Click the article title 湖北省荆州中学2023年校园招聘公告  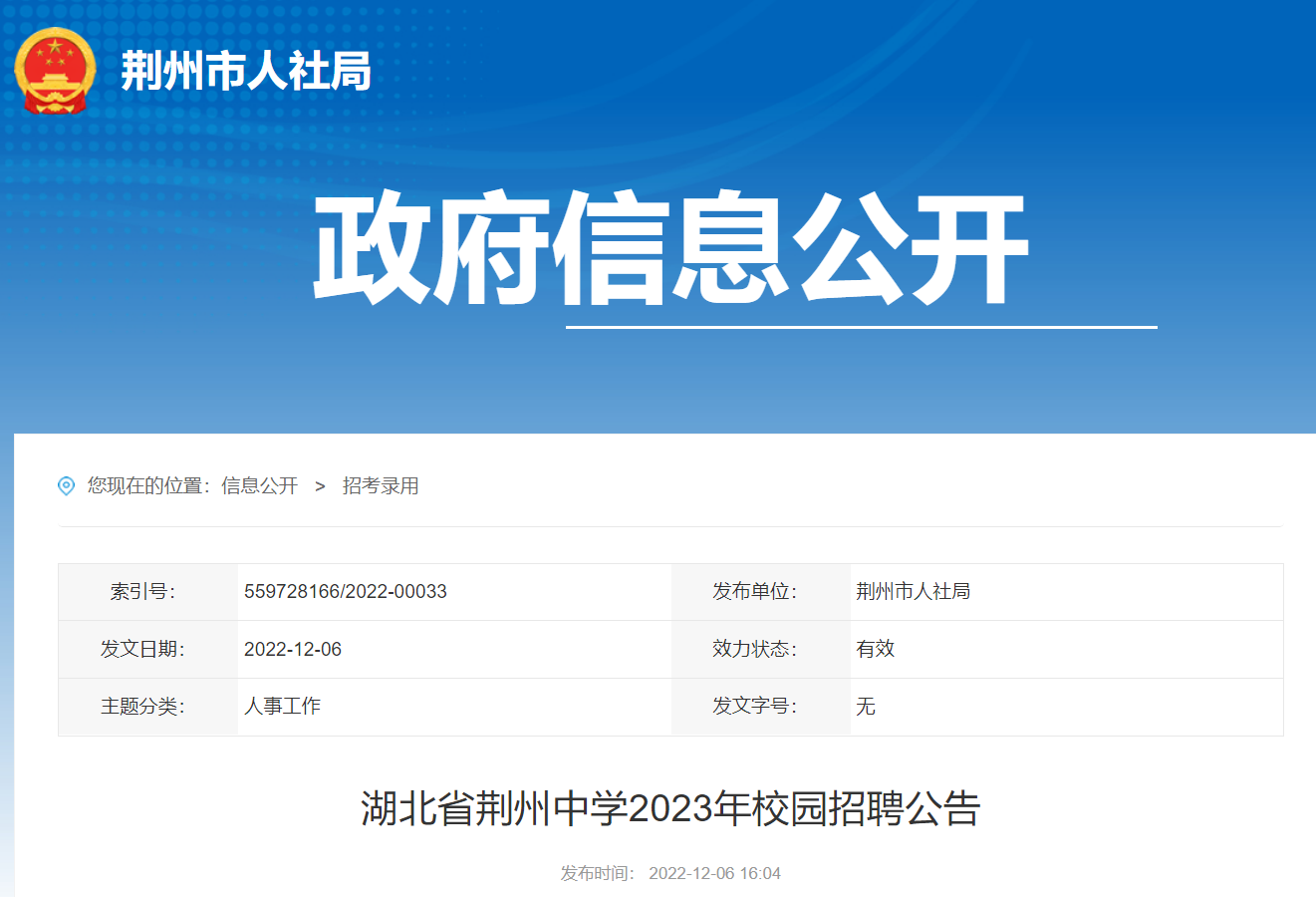(670, 808)
